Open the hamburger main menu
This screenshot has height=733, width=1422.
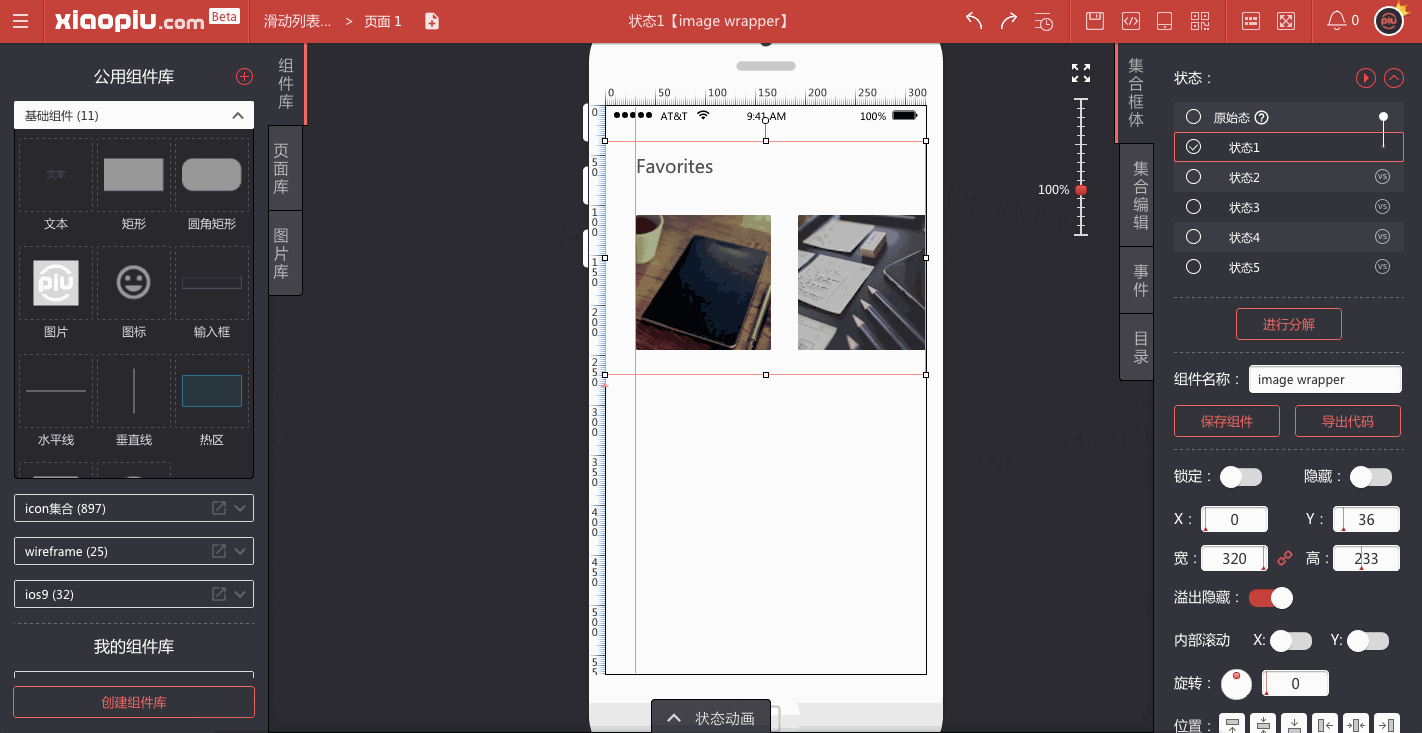point(21,21)
